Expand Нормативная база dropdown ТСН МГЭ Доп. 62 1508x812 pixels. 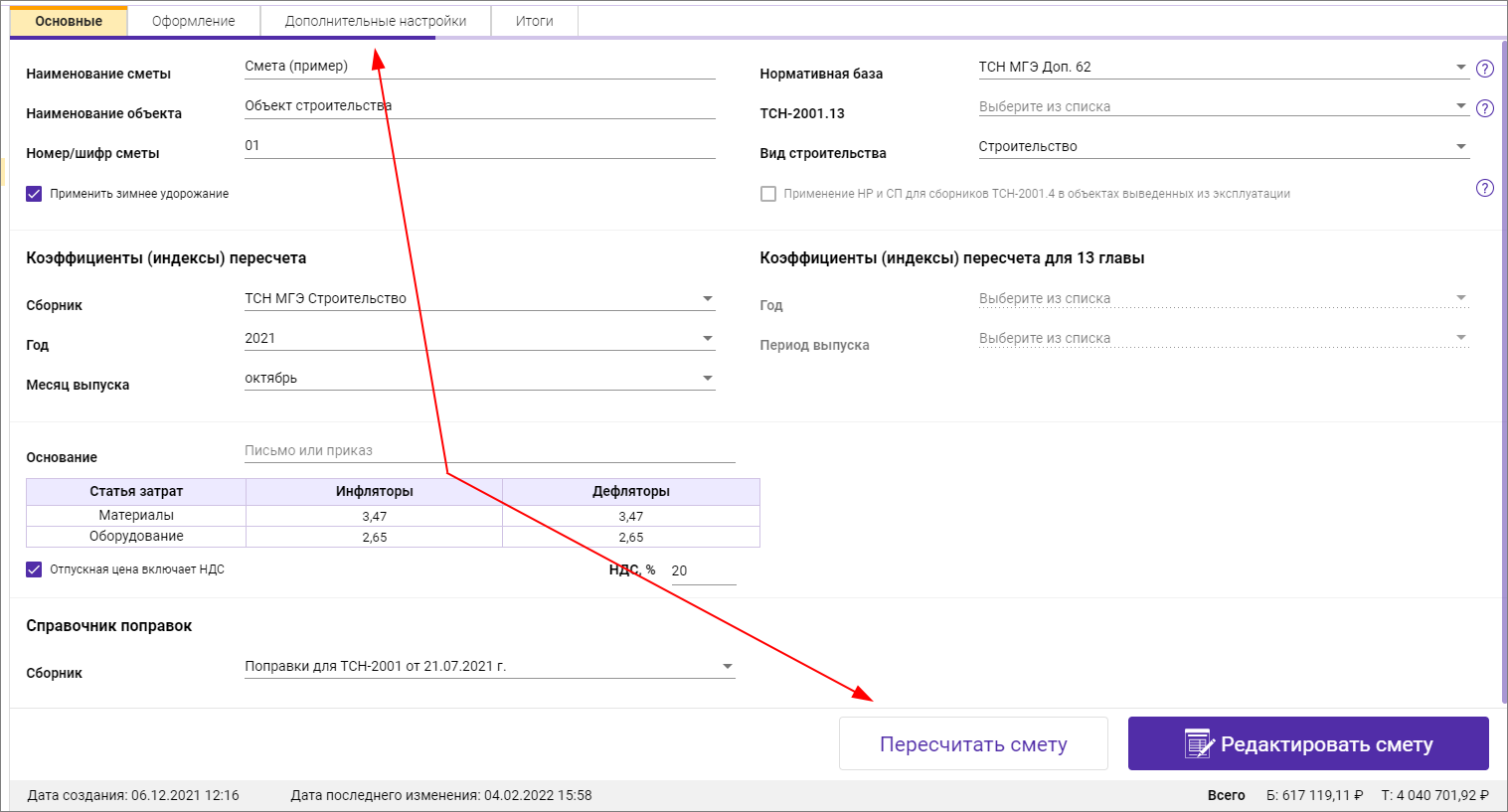1224,67
